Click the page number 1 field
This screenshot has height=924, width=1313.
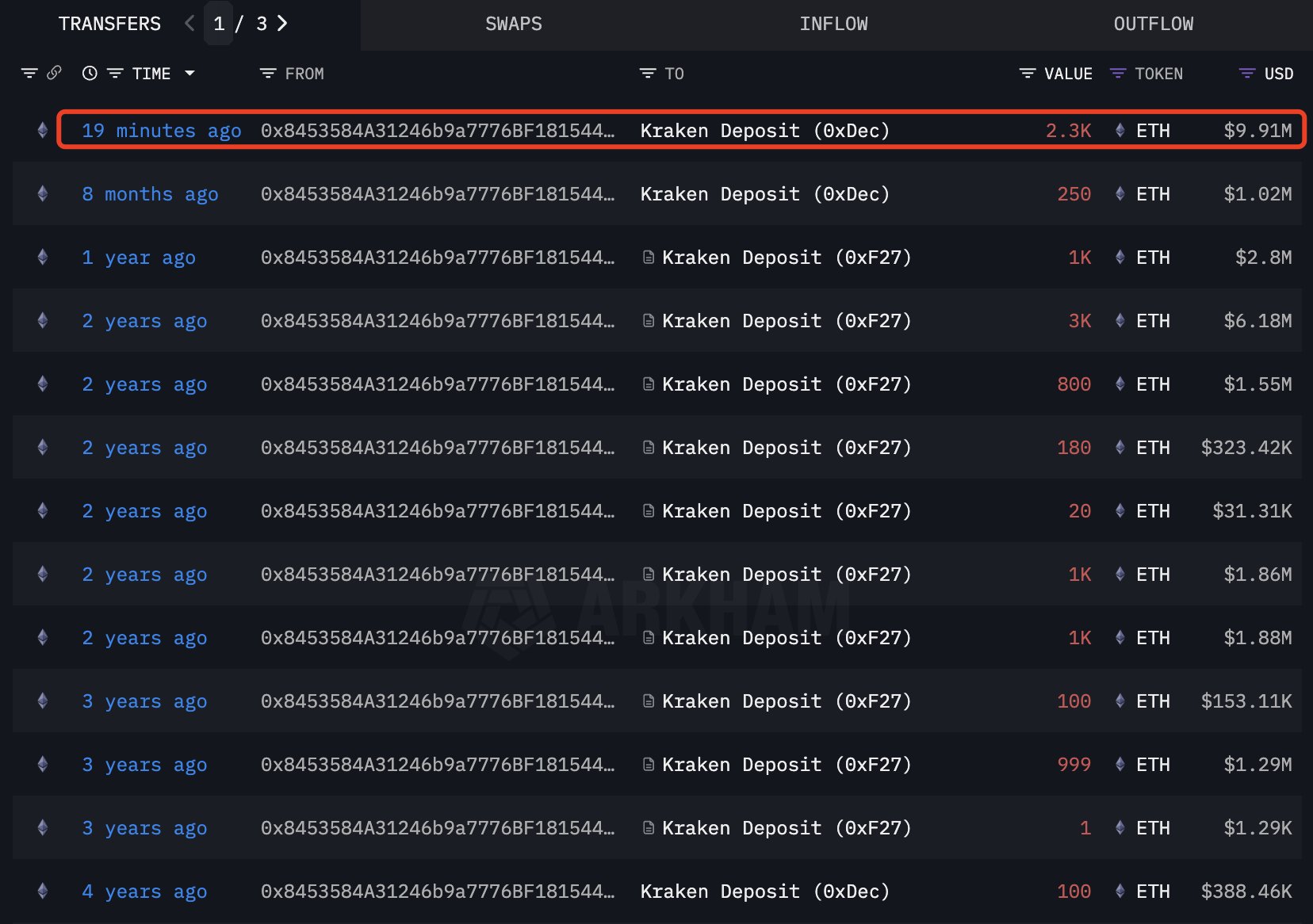[x=219, y=24]
